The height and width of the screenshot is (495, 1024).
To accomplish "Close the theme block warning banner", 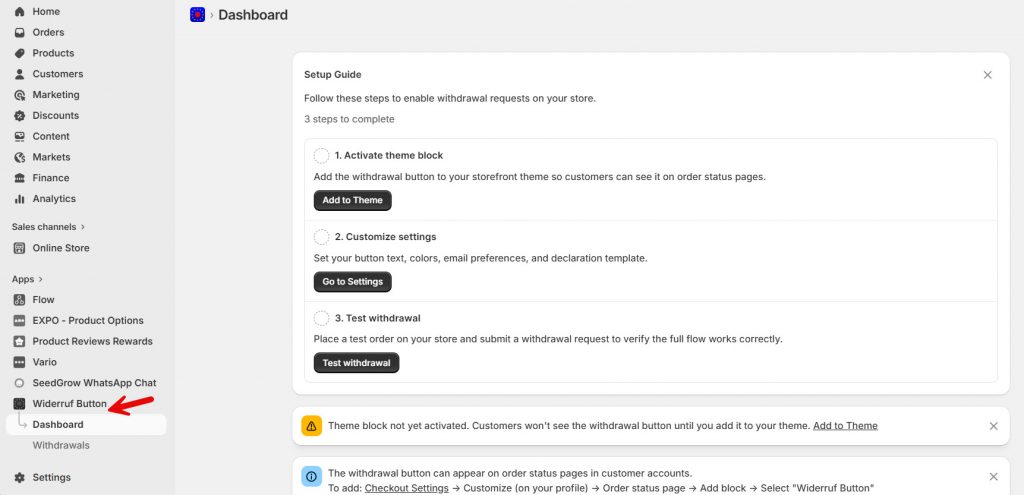I will (x=993, y=426).
